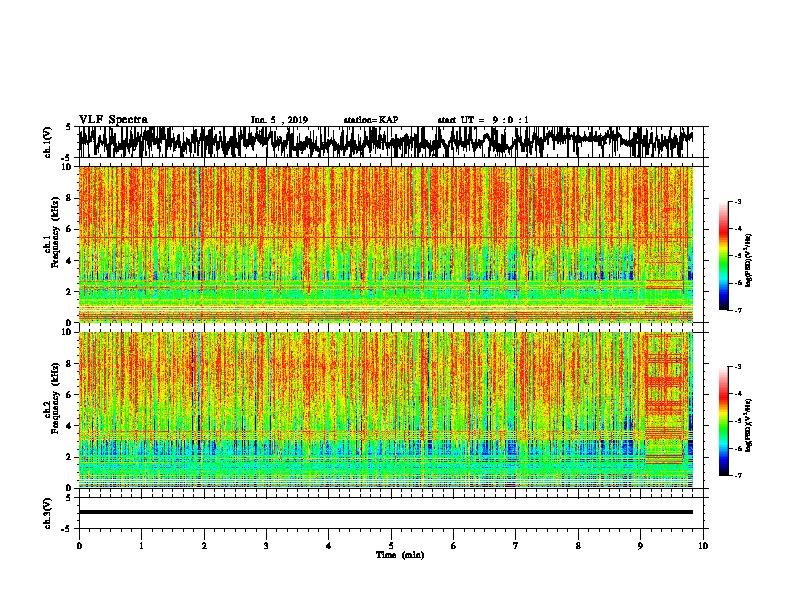Click the x-axis tick label '0'
Image resolution: width=792 pixels, height=612 pixels.
[79, 546]
